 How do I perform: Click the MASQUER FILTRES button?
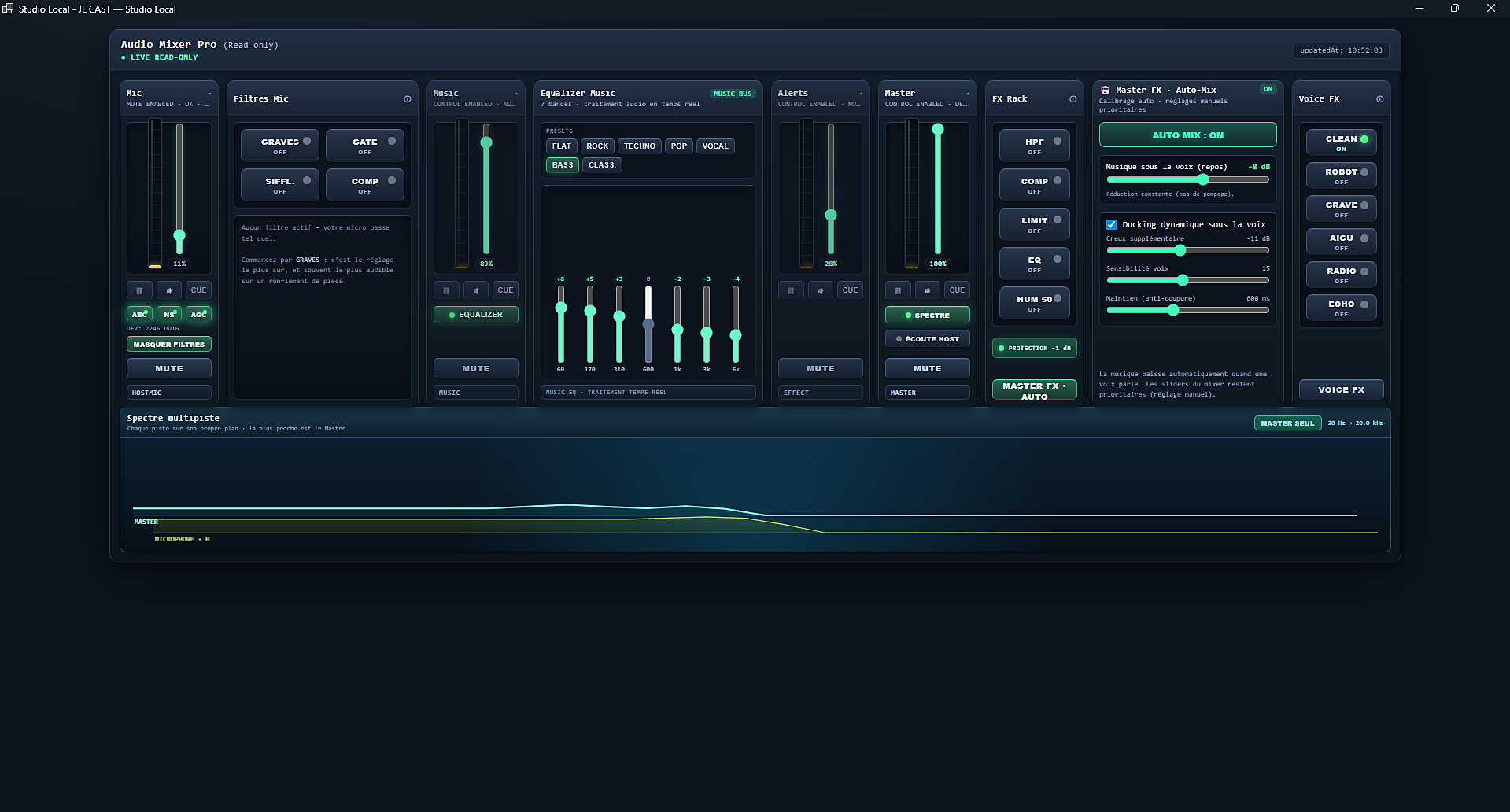pyautogui.click(x=169, y=345)
